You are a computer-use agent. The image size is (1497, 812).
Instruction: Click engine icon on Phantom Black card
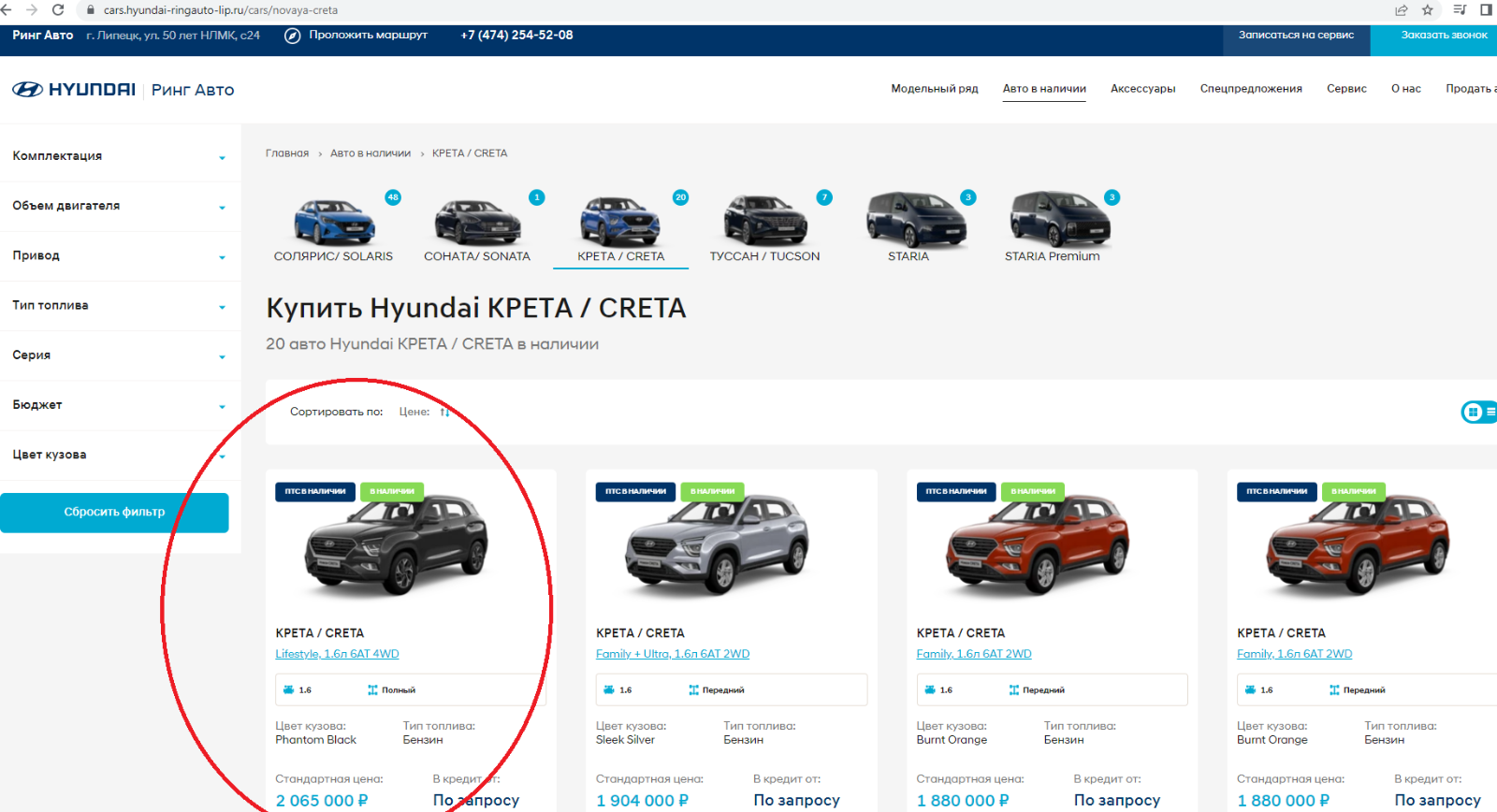click(288, 690)
